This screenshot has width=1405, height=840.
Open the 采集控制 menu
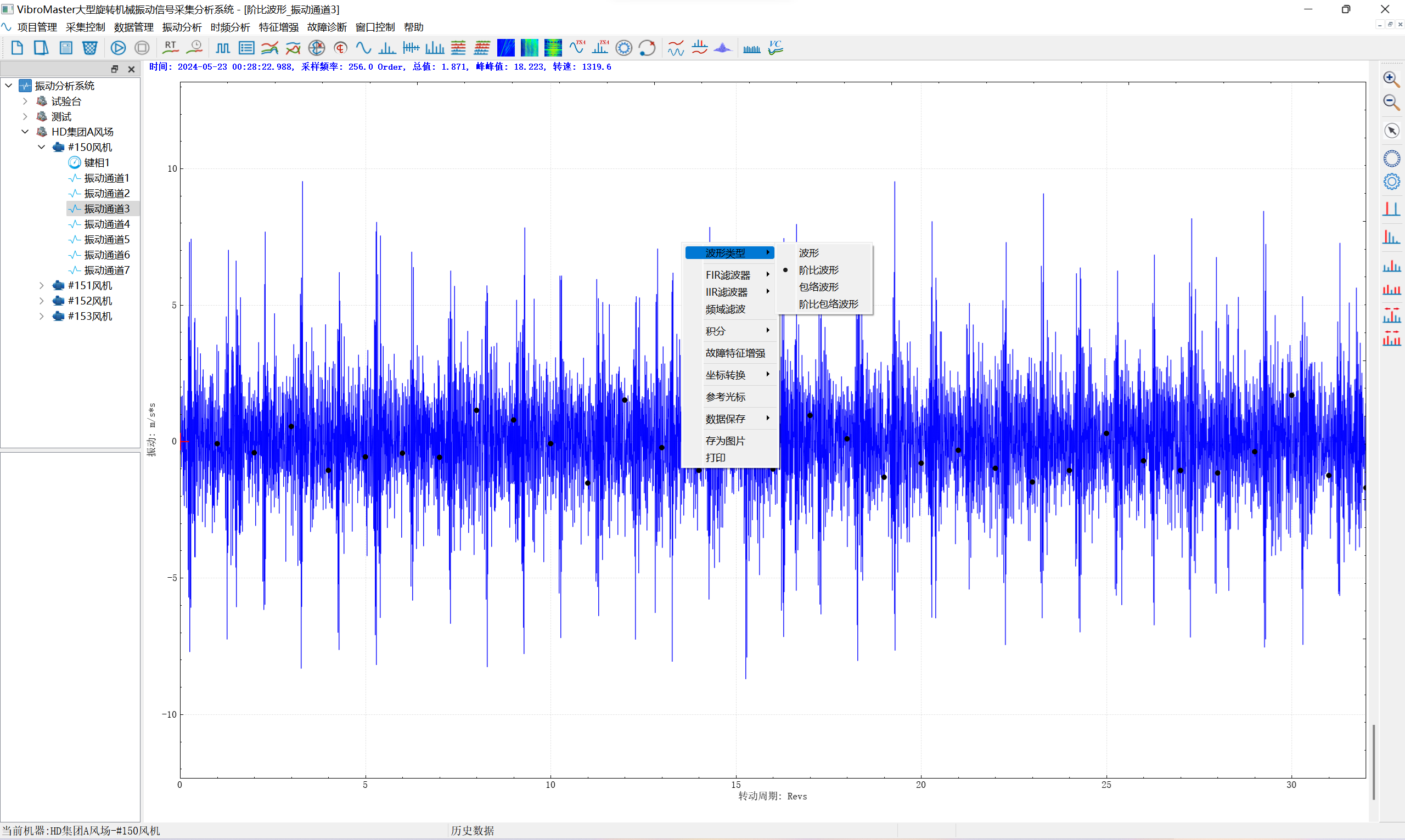86,27
